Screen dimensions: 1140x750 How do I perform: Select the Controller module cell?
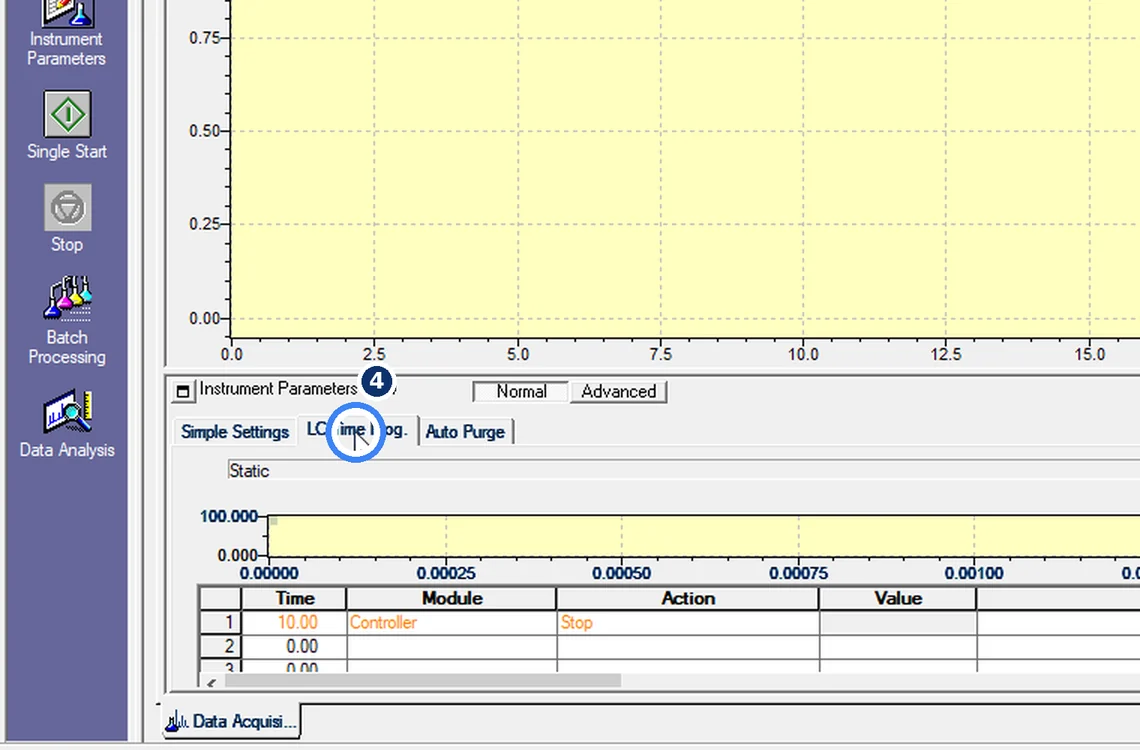pyautogui.click(x=451, y=623)
